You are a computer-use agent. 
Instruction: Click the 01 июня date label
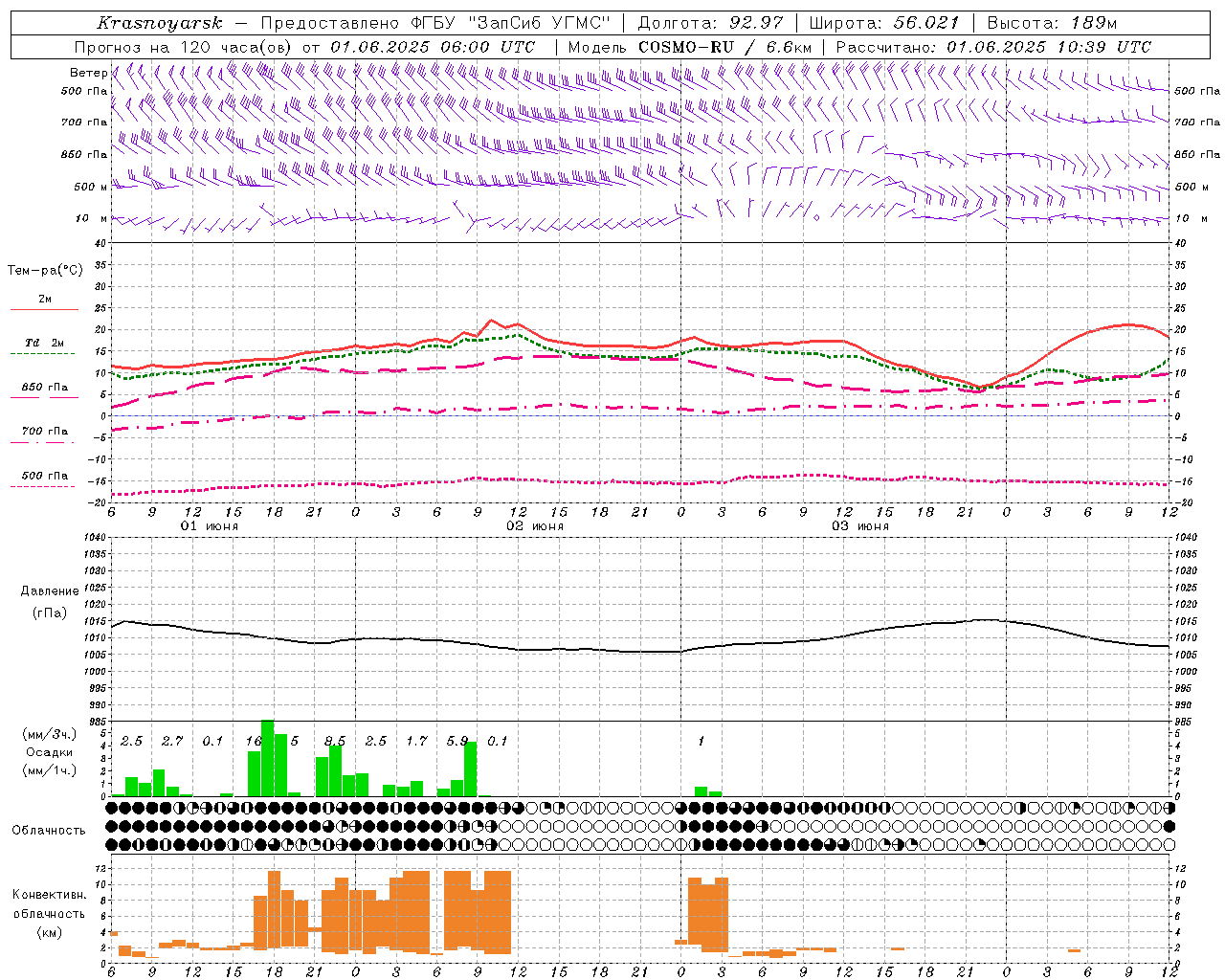pos(210,526)
